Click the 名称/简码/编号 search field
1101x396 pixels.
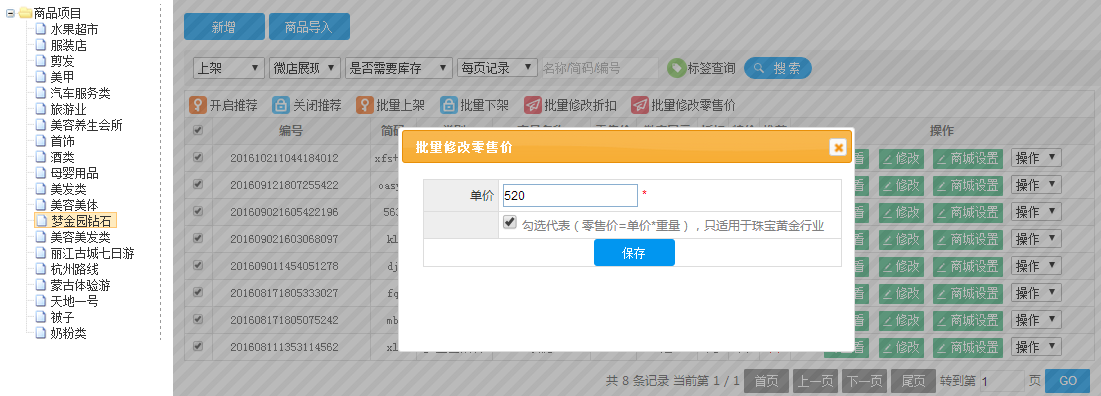(600, 67)
